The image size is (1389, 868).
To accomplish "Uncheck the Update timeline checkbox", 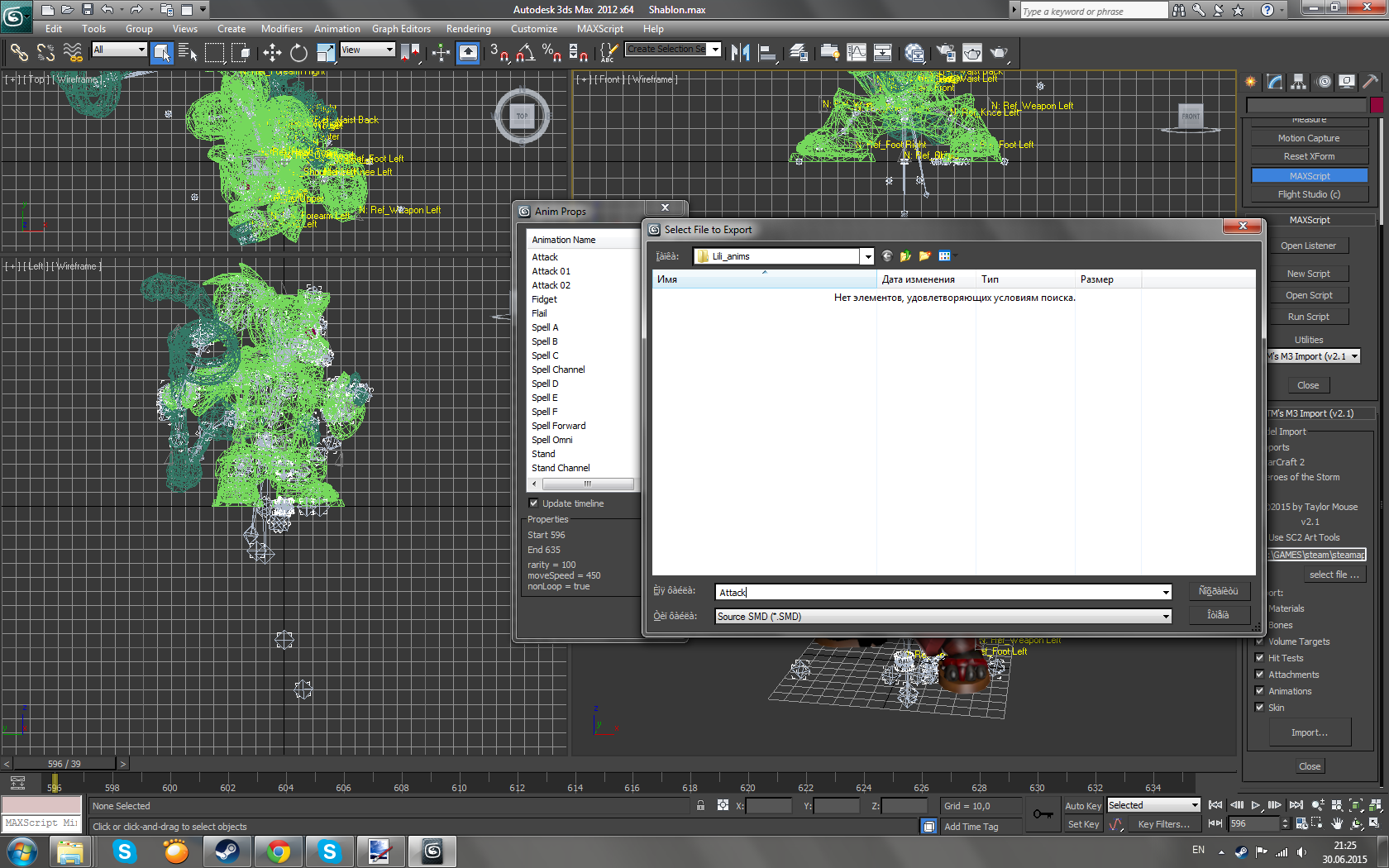I will tap(533, 503).
